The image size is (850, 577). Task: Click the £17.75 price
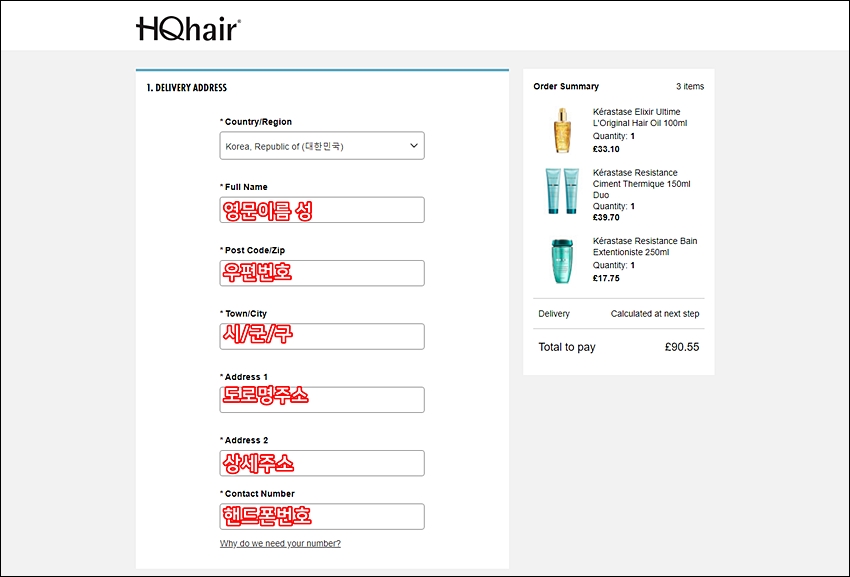pos(606,278)
